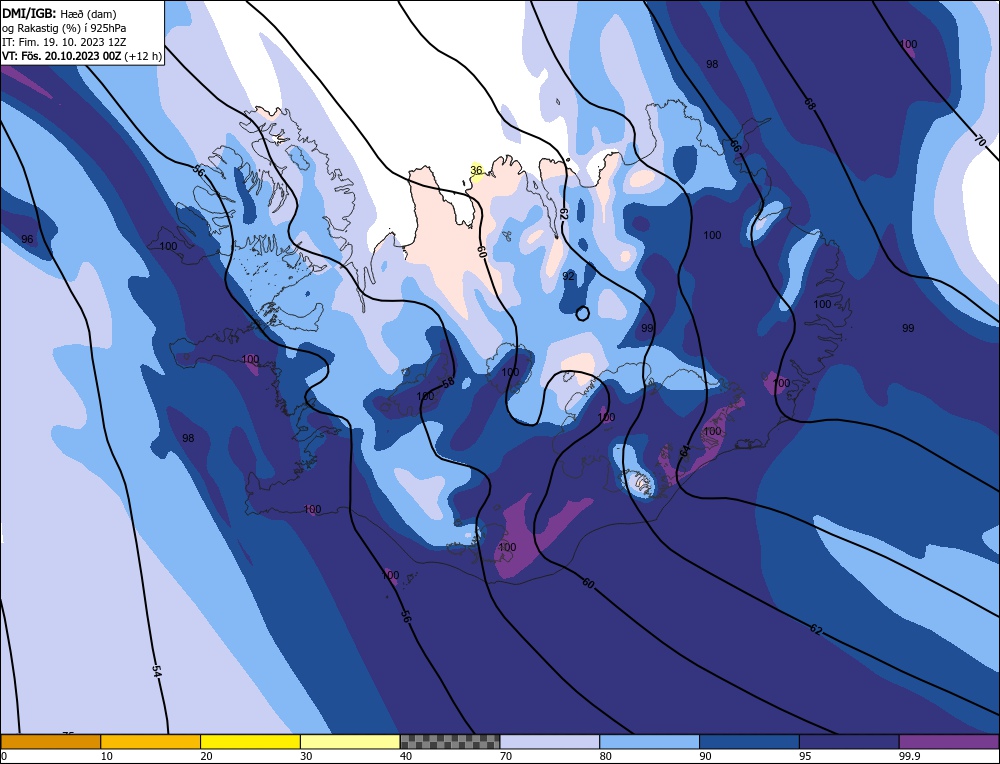Click the legend tick label 20
1000x764 pixels.
tap(206, 757)
